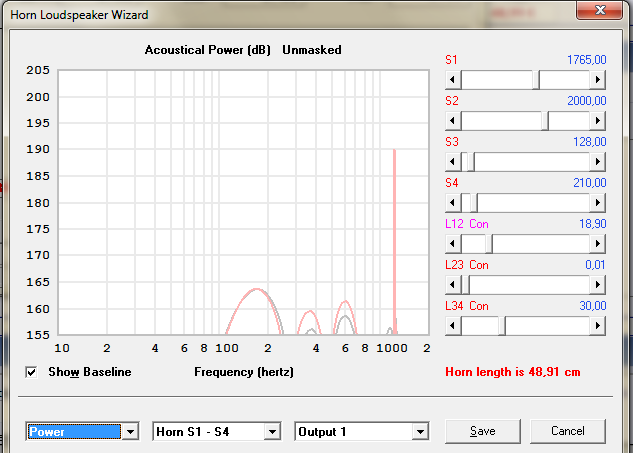Increase S3 with the right arrow
Image resolution: width=633 pixels, height=453 pixels.
click(597, 162)
